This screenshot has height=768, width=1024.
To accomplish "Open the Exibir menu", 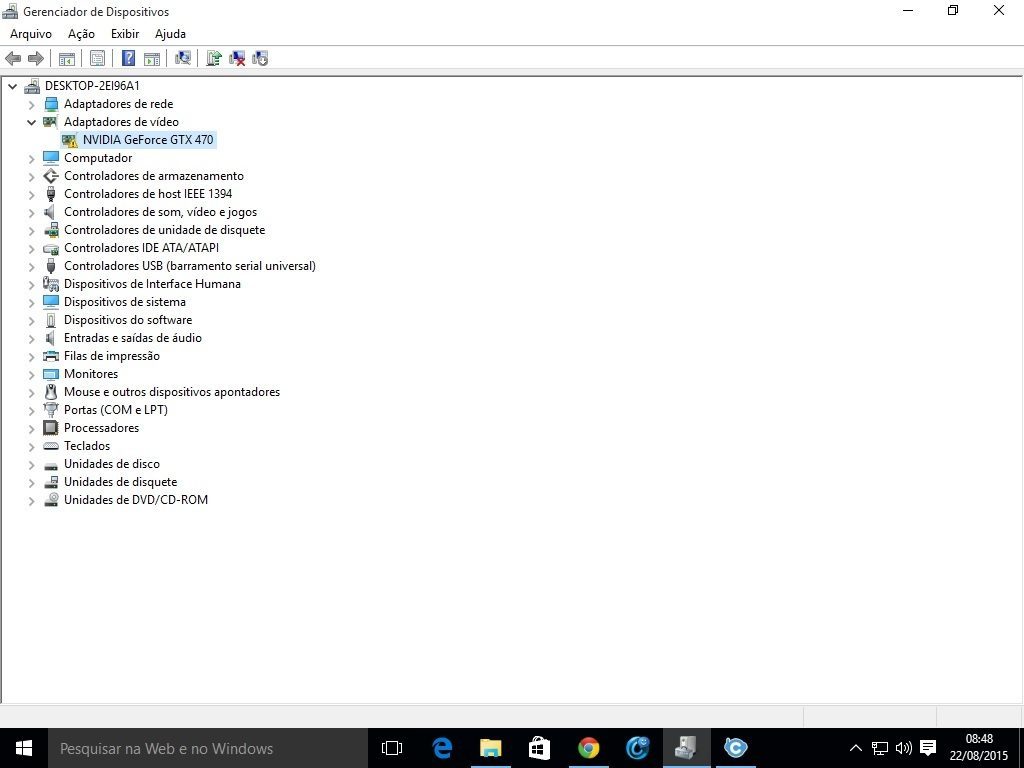I will pos(125,34).
